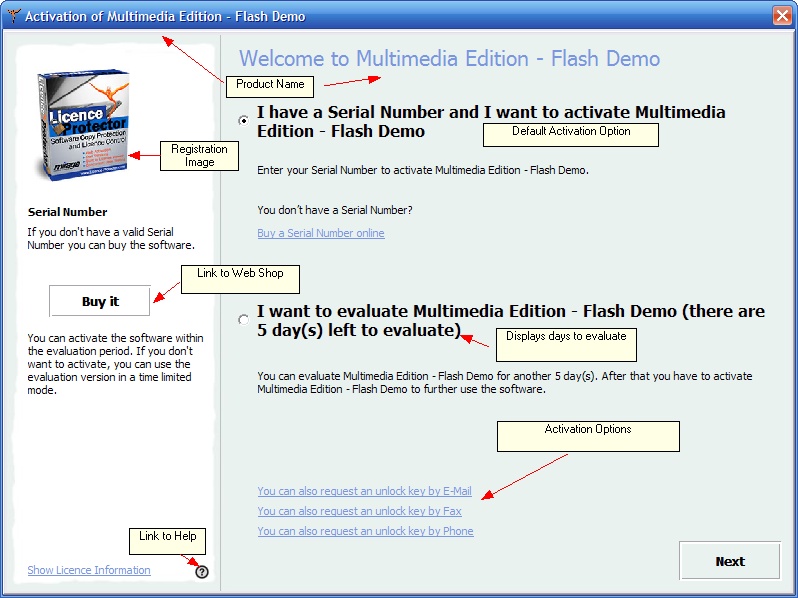
Task: Close the activation dialog window
Action: pyautogui.click(x=782, y=16)
